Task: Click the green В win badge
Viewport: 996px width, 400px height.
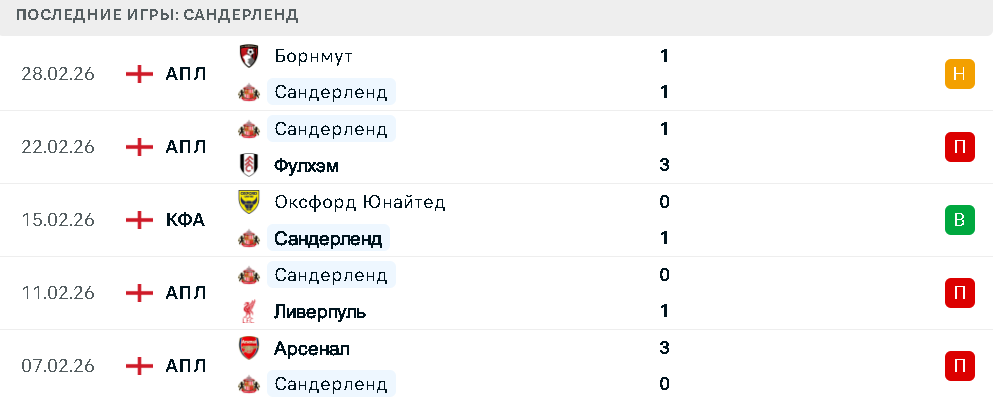Action: [959, 220]
